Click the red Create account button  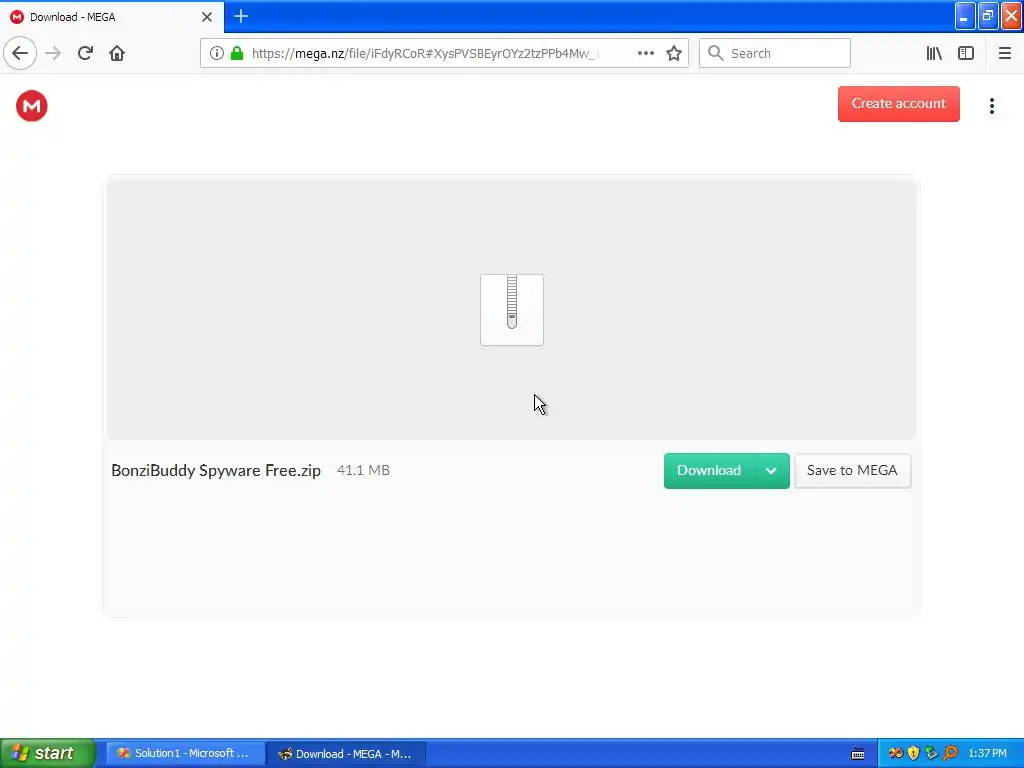(899, 104)
